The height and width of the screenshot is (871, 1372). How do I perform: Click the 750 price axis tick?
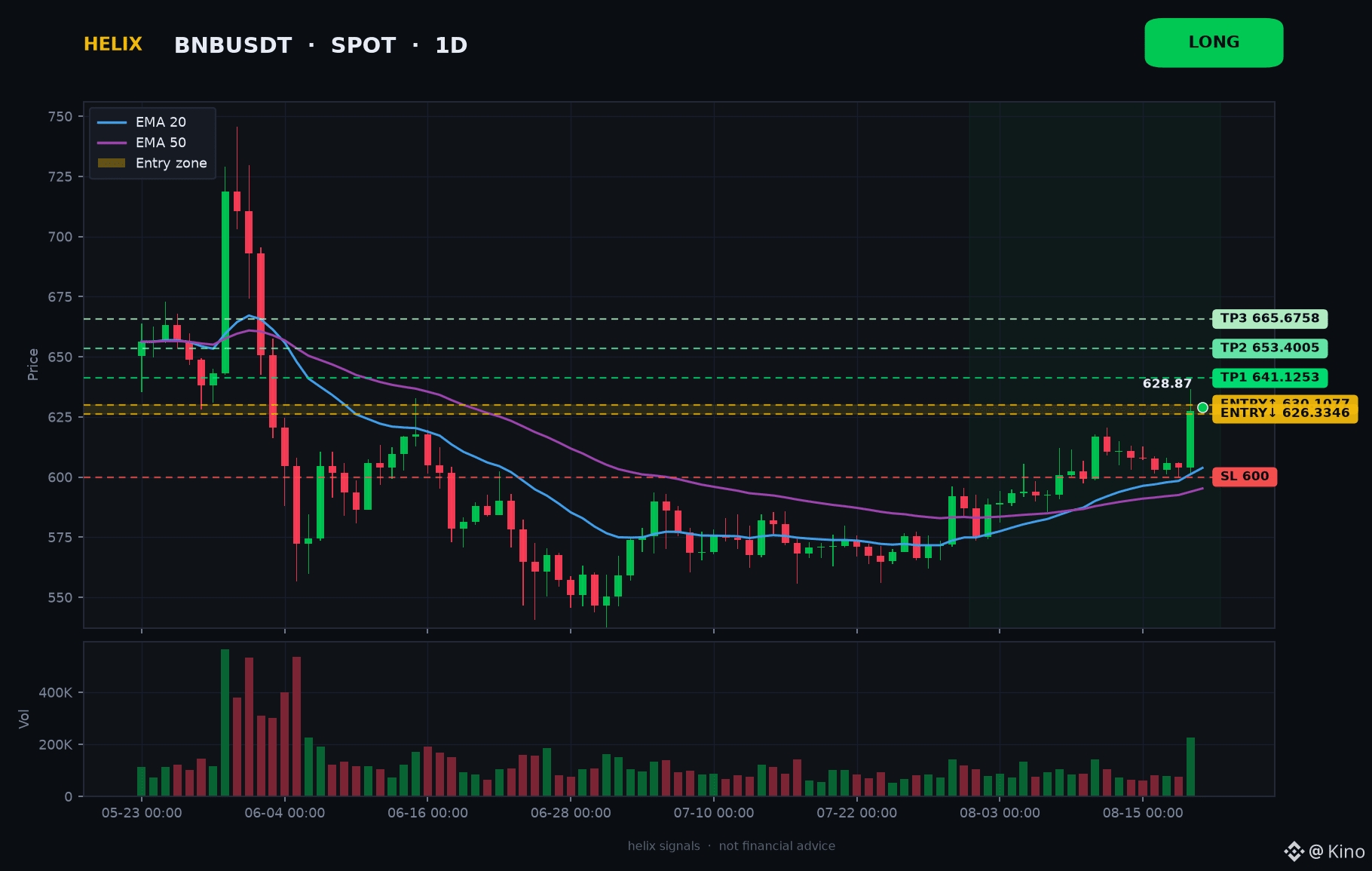pos(60,116)
